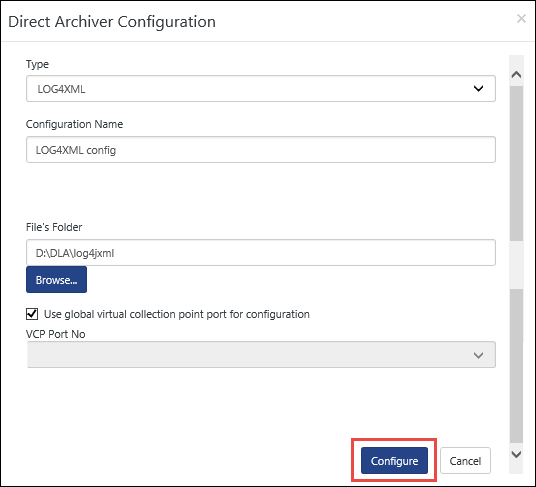
Task: Click the scrollbar up arrow
Action: (516, 75)
